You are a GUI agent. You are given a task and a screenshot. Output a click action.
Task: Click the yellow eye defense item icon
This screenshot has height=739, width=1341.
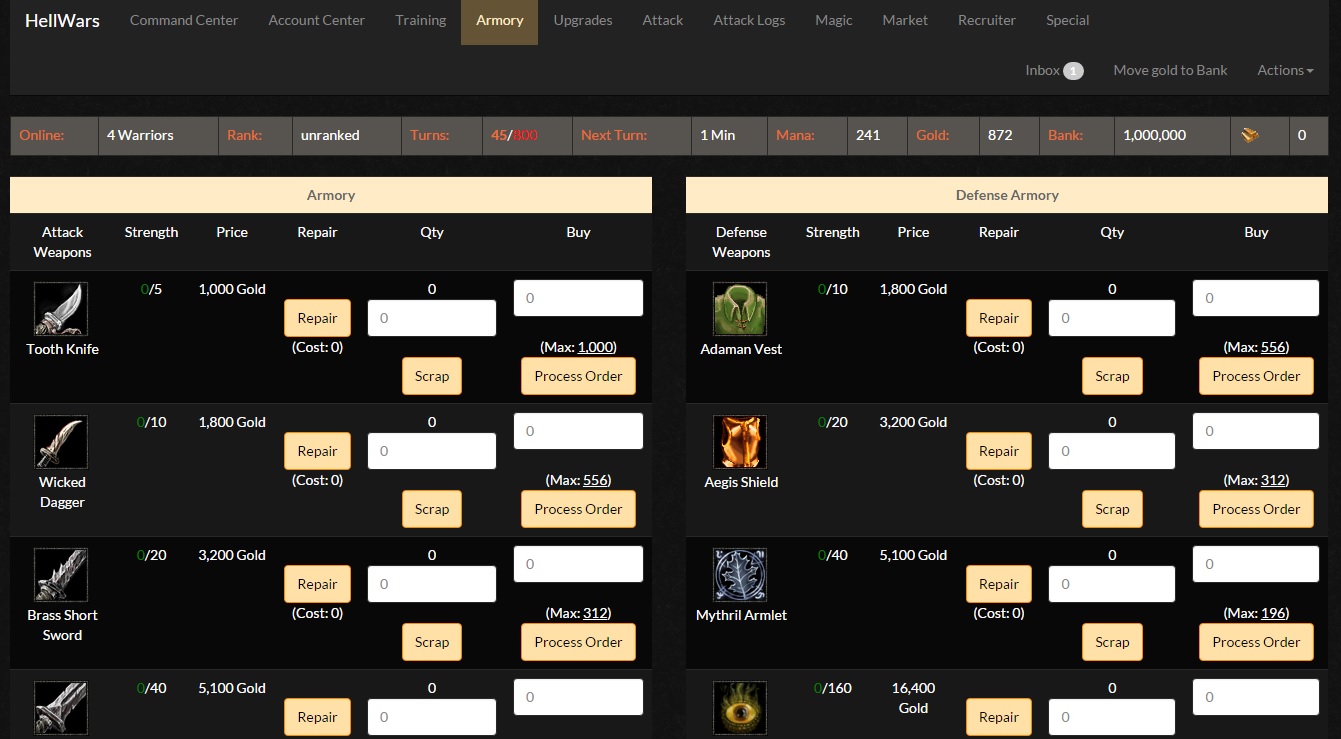tap(740, 707)
